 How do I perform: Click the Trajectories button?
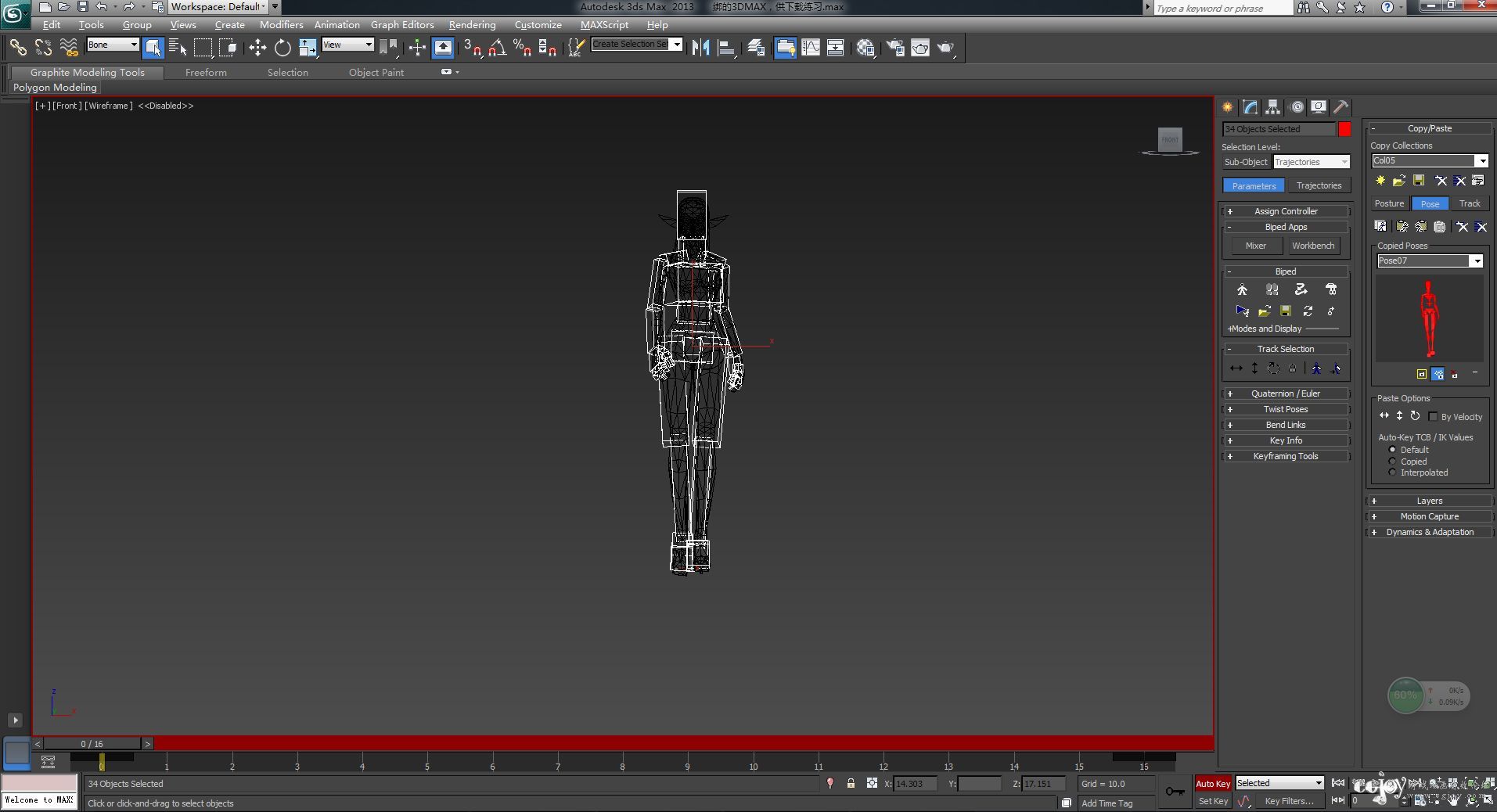1319,185
